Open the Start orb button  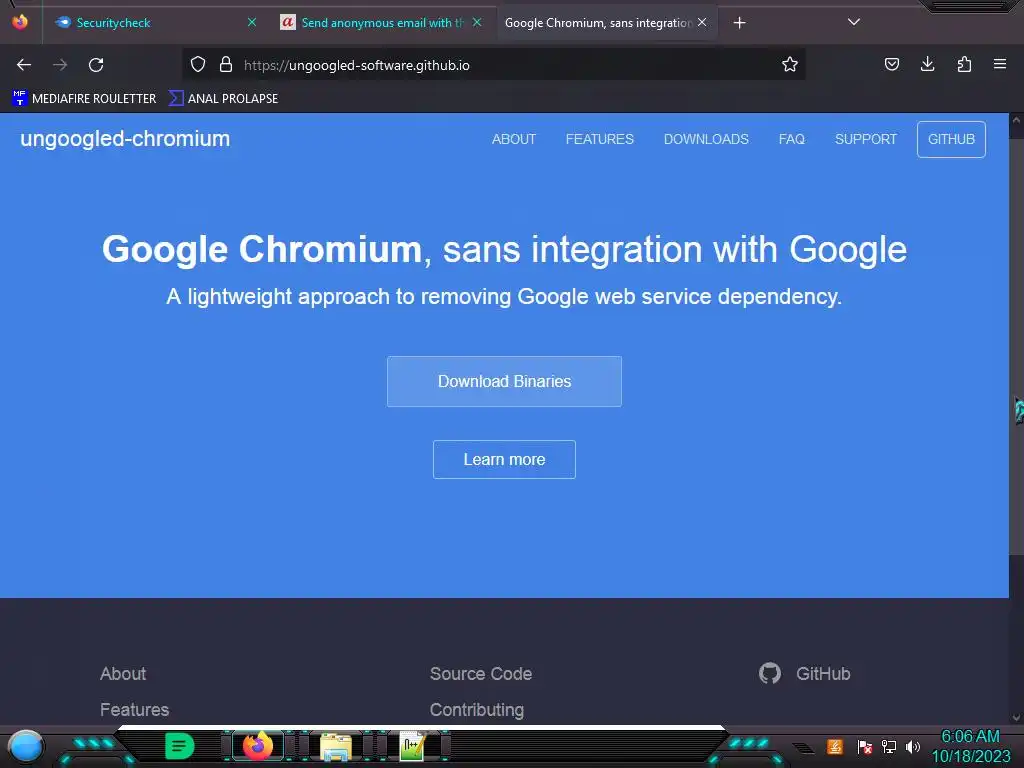pyautogui.click(x=25, y=746)
